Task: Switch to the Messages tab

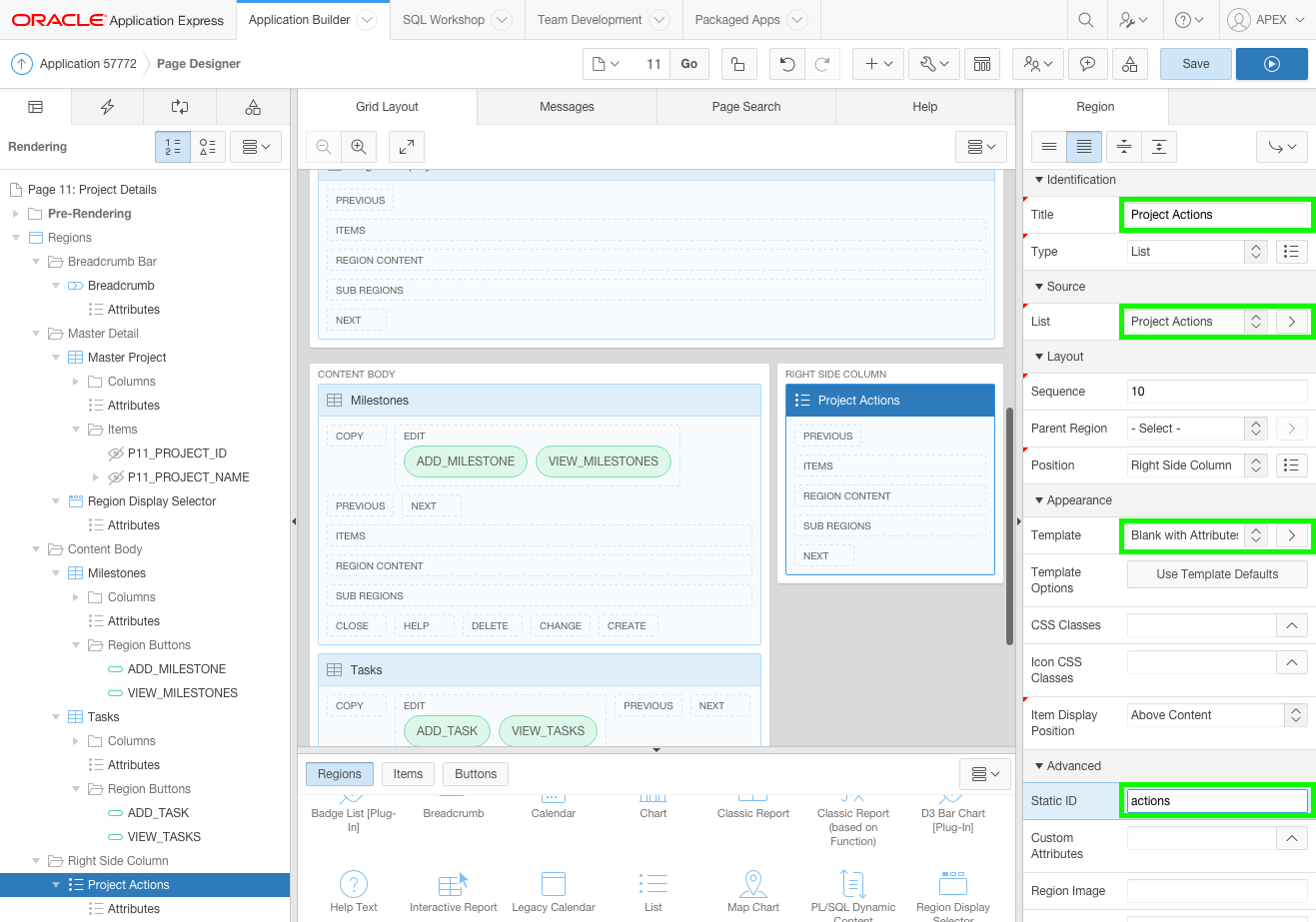Action: pos(567,107)
